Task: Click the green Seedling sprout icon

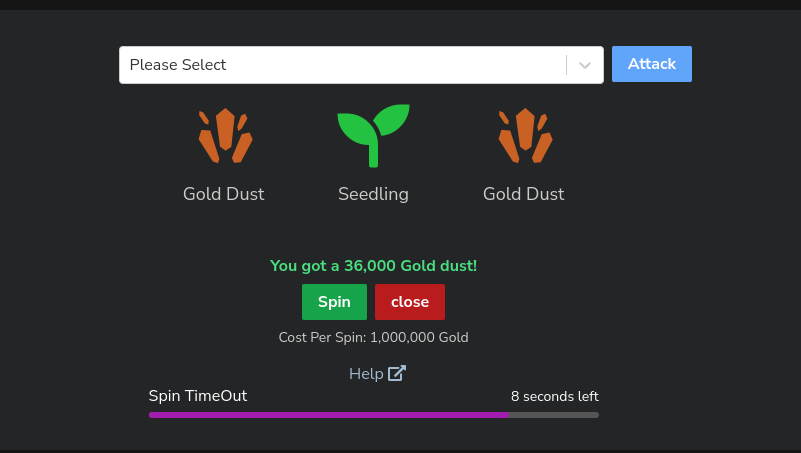Action: [373, 135]
